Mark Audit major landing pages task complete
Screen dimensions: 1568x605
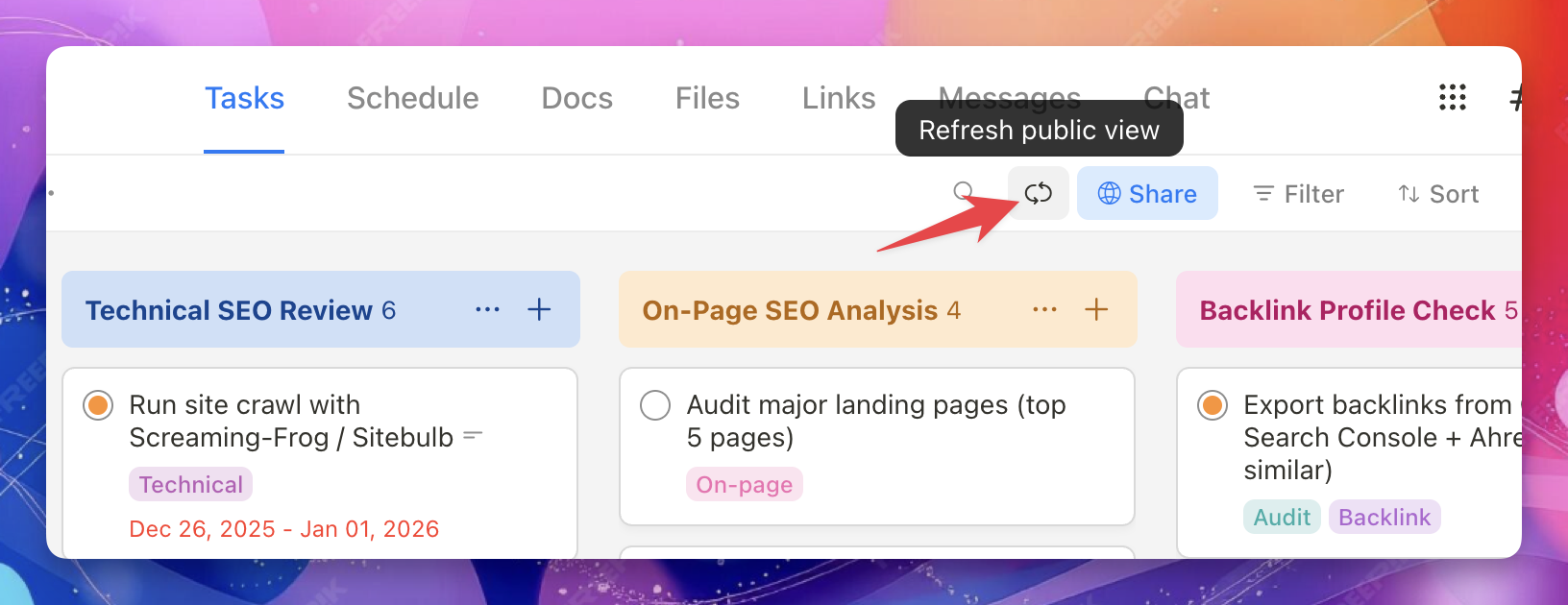[655, 405]
